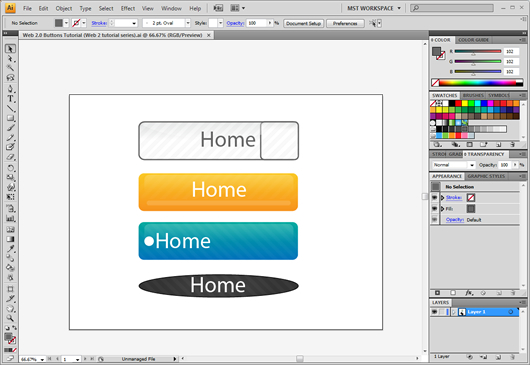The image size is (530, 365).
Task: Open fill color dropdown in control bar
Action: click(66, 23)
